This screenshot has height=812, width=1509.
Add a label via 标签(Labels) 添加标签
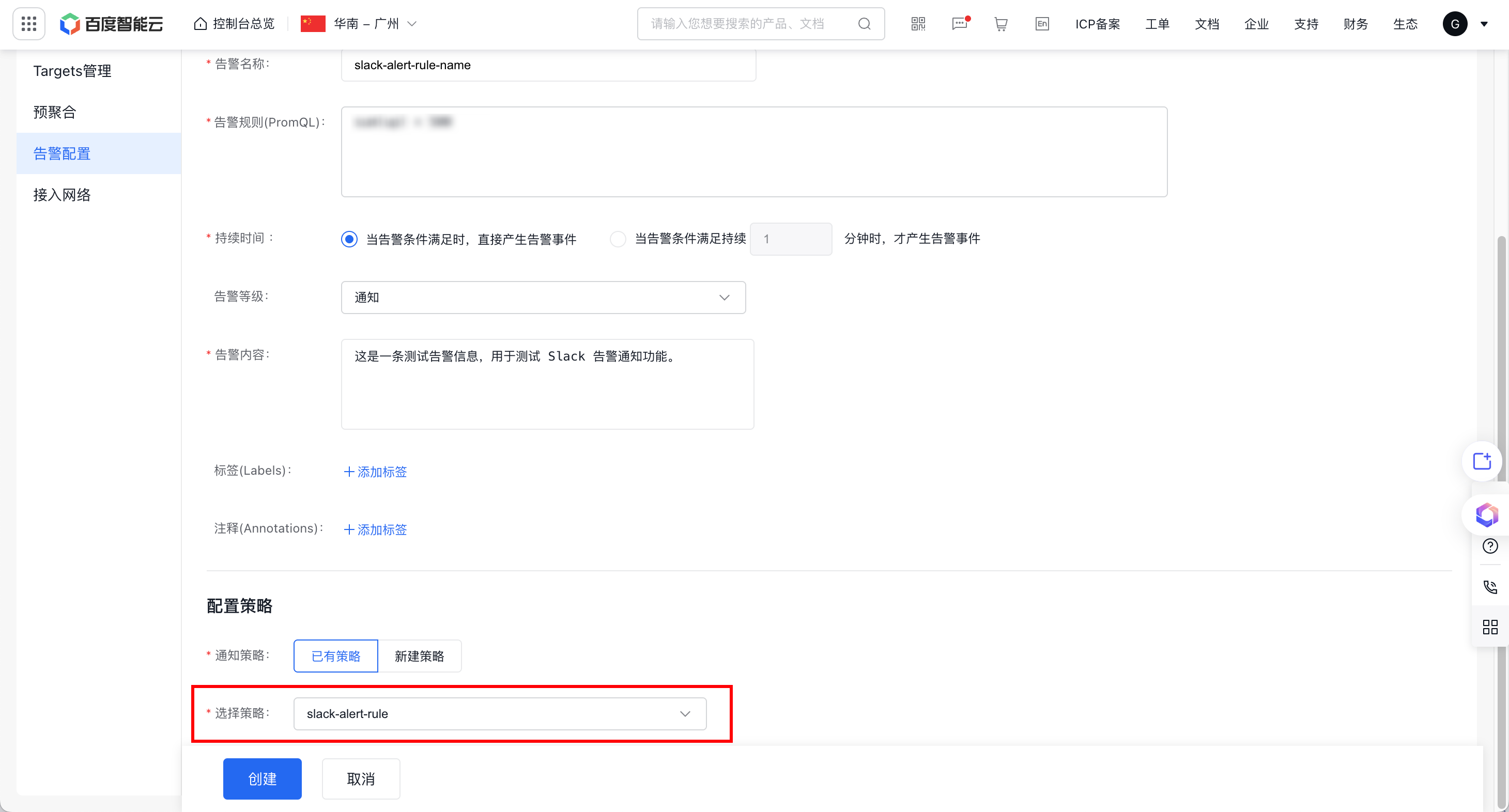375,472
